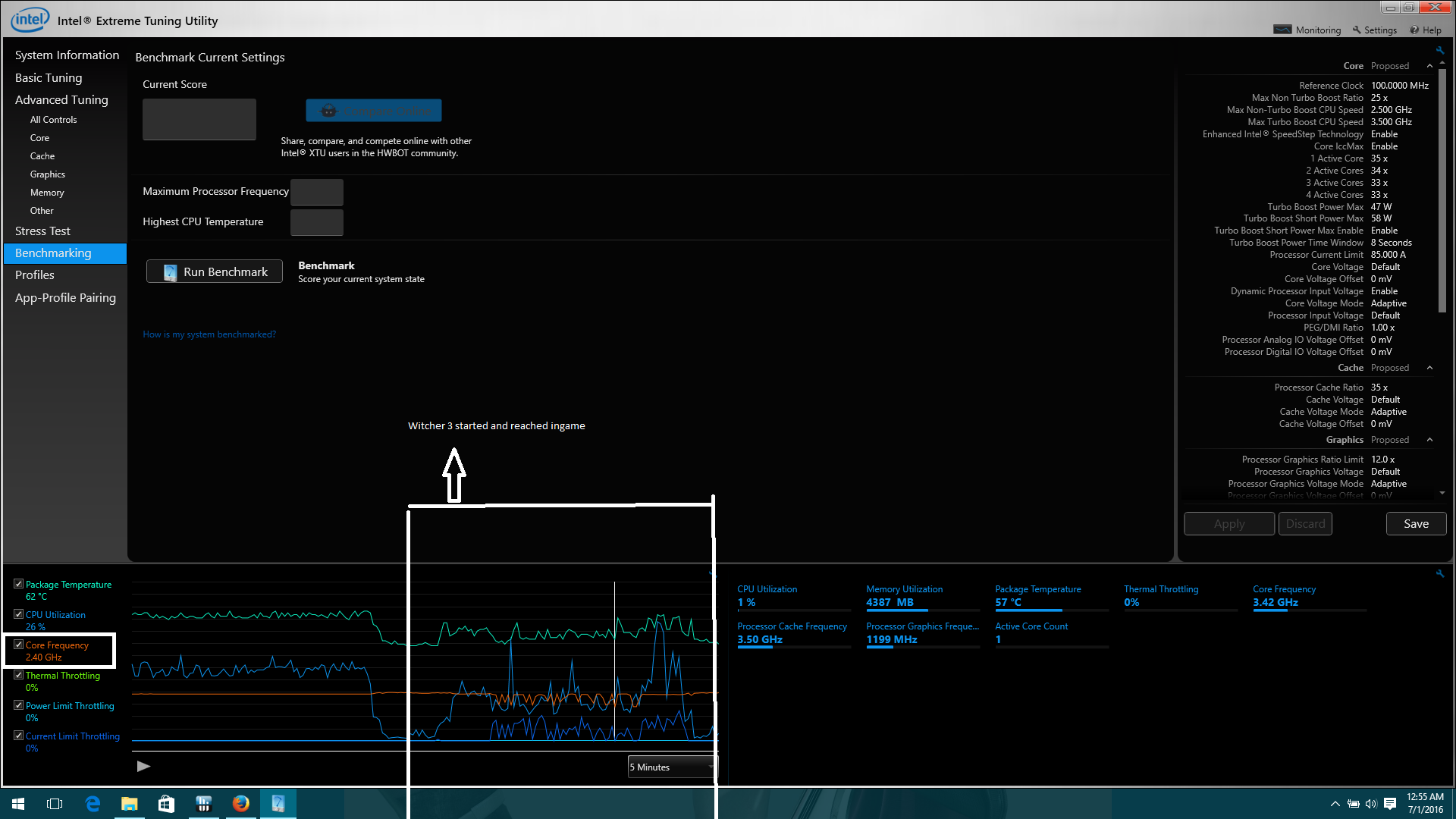This screenshot has width=1456, height=819.
Task: Open Task View on taskbar
Action: click(x=55, y=804)
